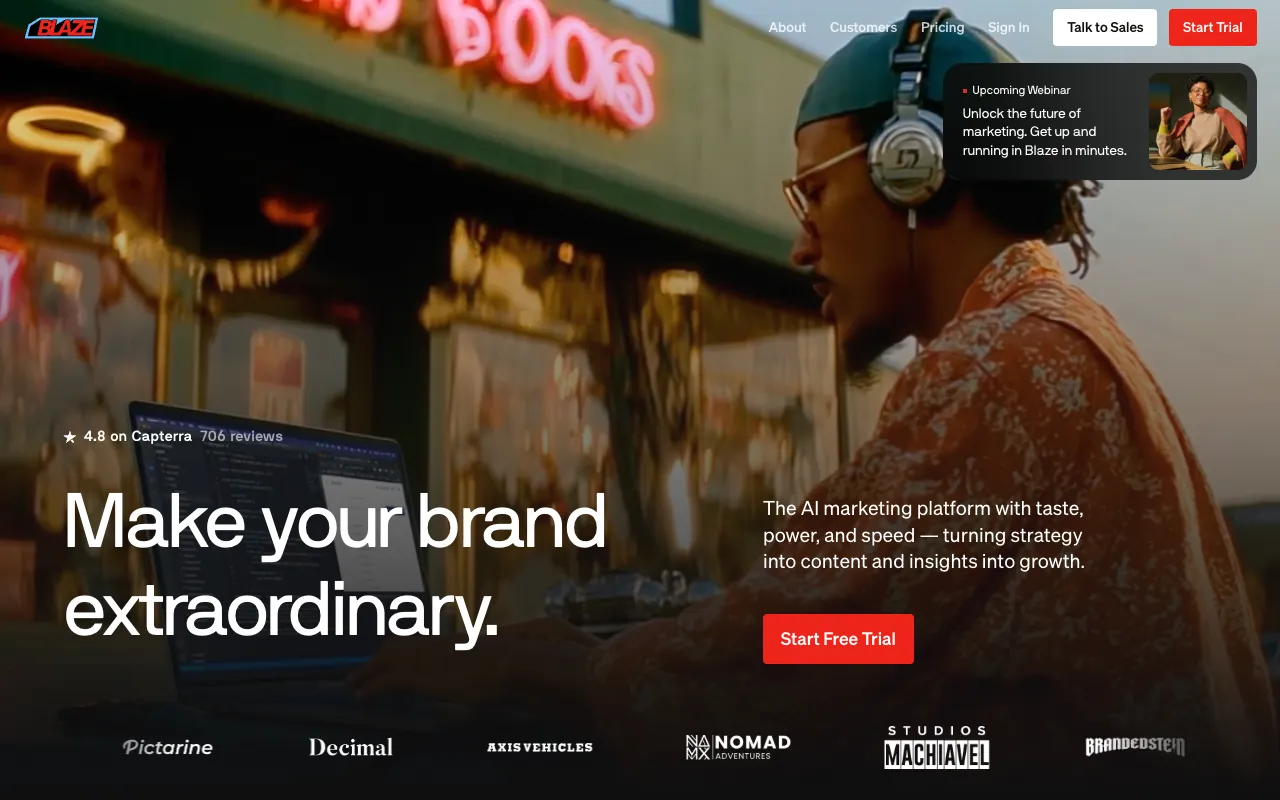Click the Axis Vehicles logo
The image size is (1280, 800).
point(540,747)
